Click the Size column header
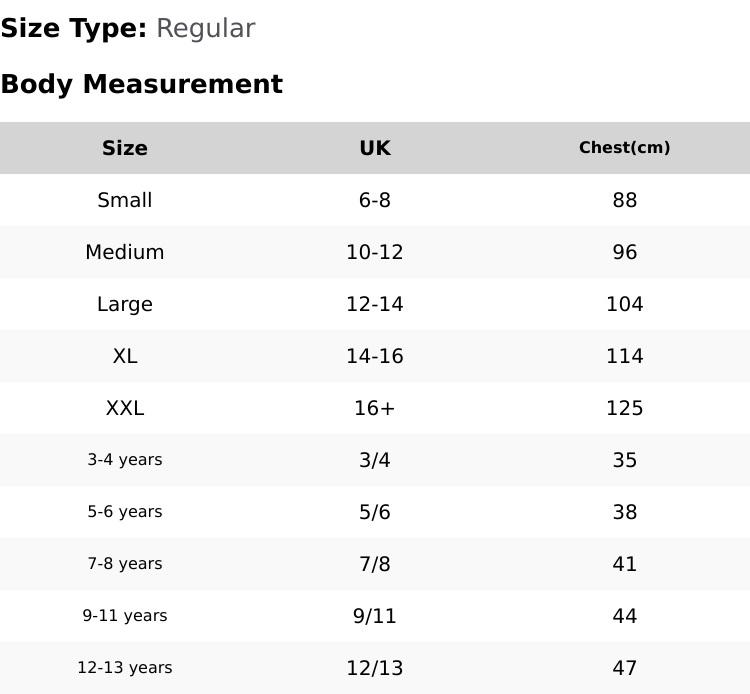This screenshot has width=750, height=694. (125, 148)
